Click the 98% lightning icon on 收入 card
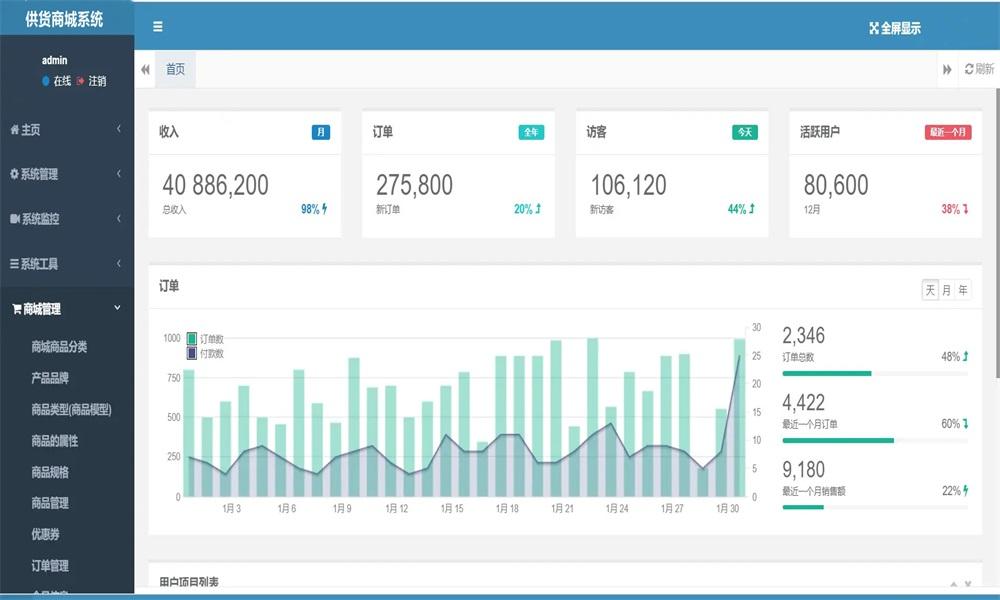This screenshot has height=600, width=1000. click(325, 209)
